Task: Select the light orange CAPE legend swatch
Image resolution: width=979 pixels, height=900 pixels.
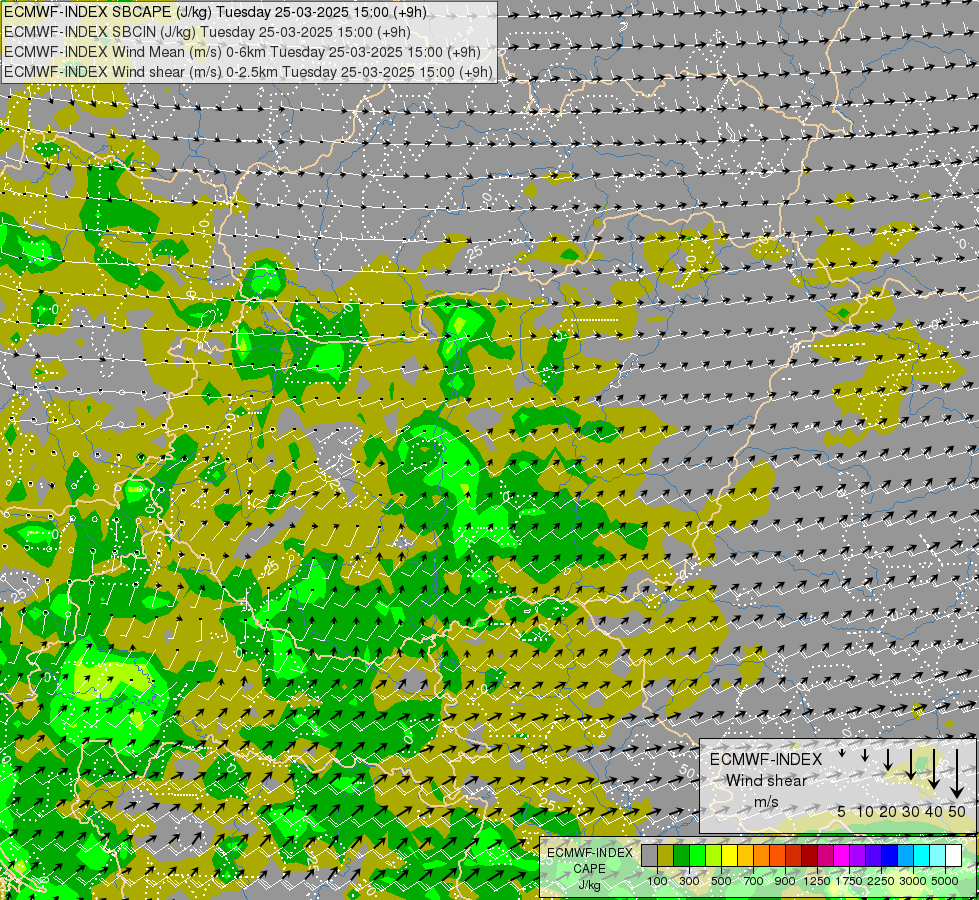Action: [761, 855]
